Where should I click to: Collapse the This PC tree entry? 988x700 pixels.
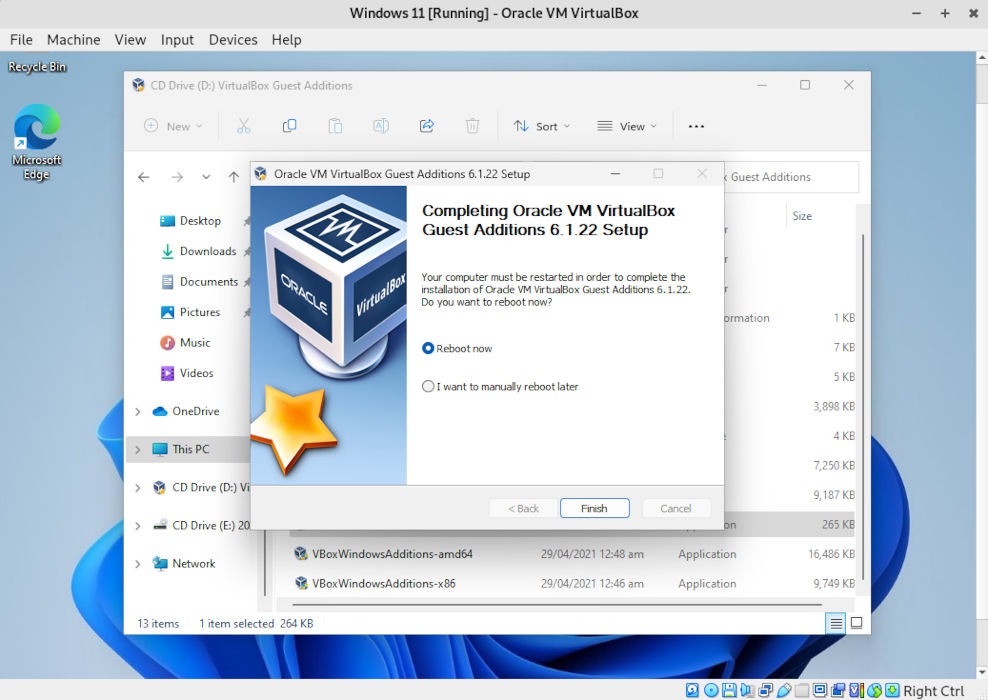click(137, 449)
